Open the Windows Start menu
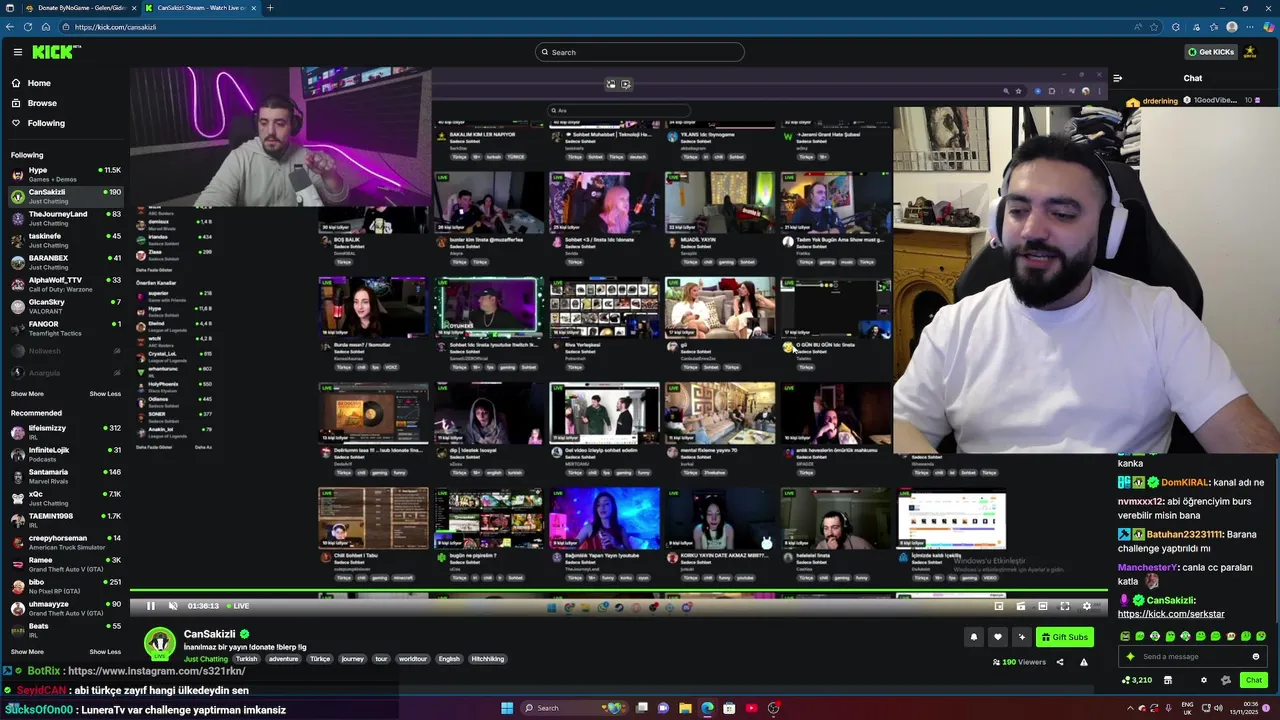Viewport: 1280px width, 720px height. [507, 708]
